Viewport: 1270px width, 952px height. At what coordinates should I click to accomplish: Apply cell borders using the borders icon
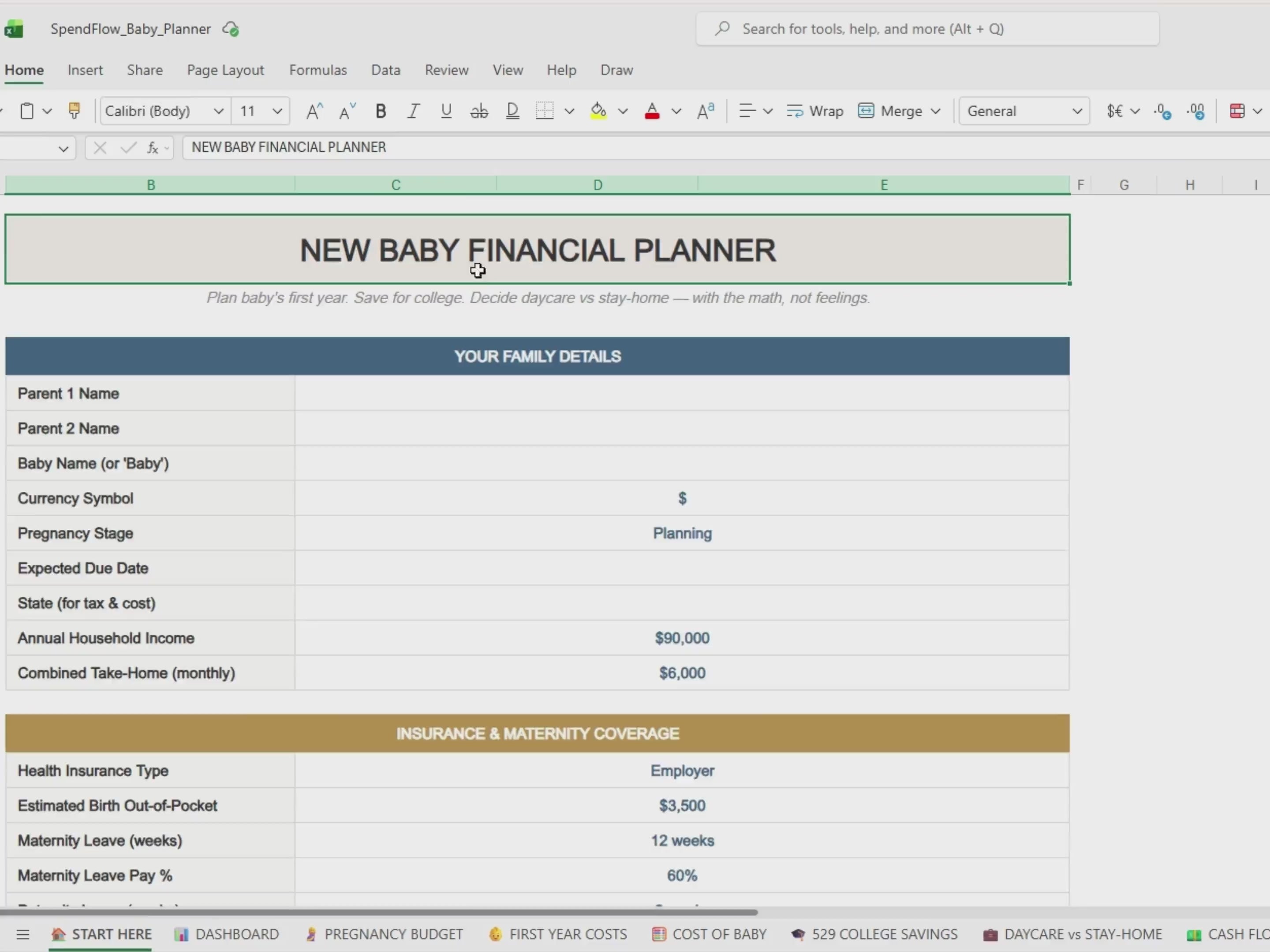pos(544,111)
